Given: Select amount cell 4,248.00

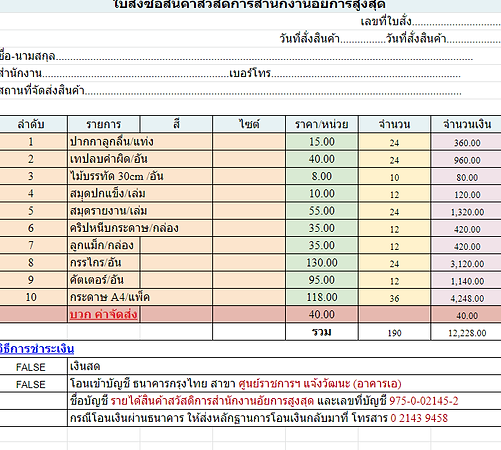Looking at the screenshot, I should click(466, 297).
